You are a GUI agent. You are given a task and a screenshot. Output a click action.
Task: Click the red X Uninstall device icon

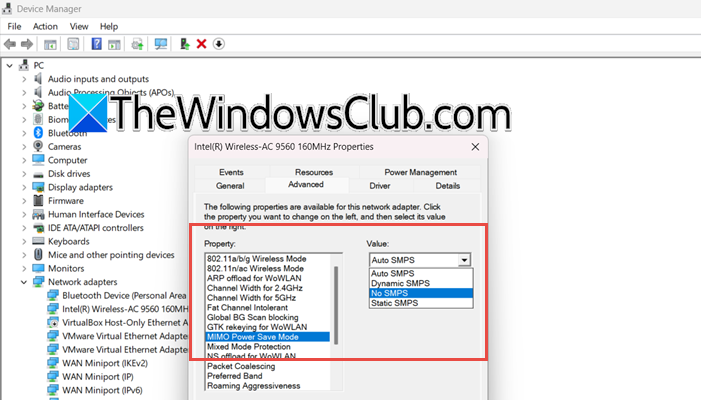click(202, 44)
